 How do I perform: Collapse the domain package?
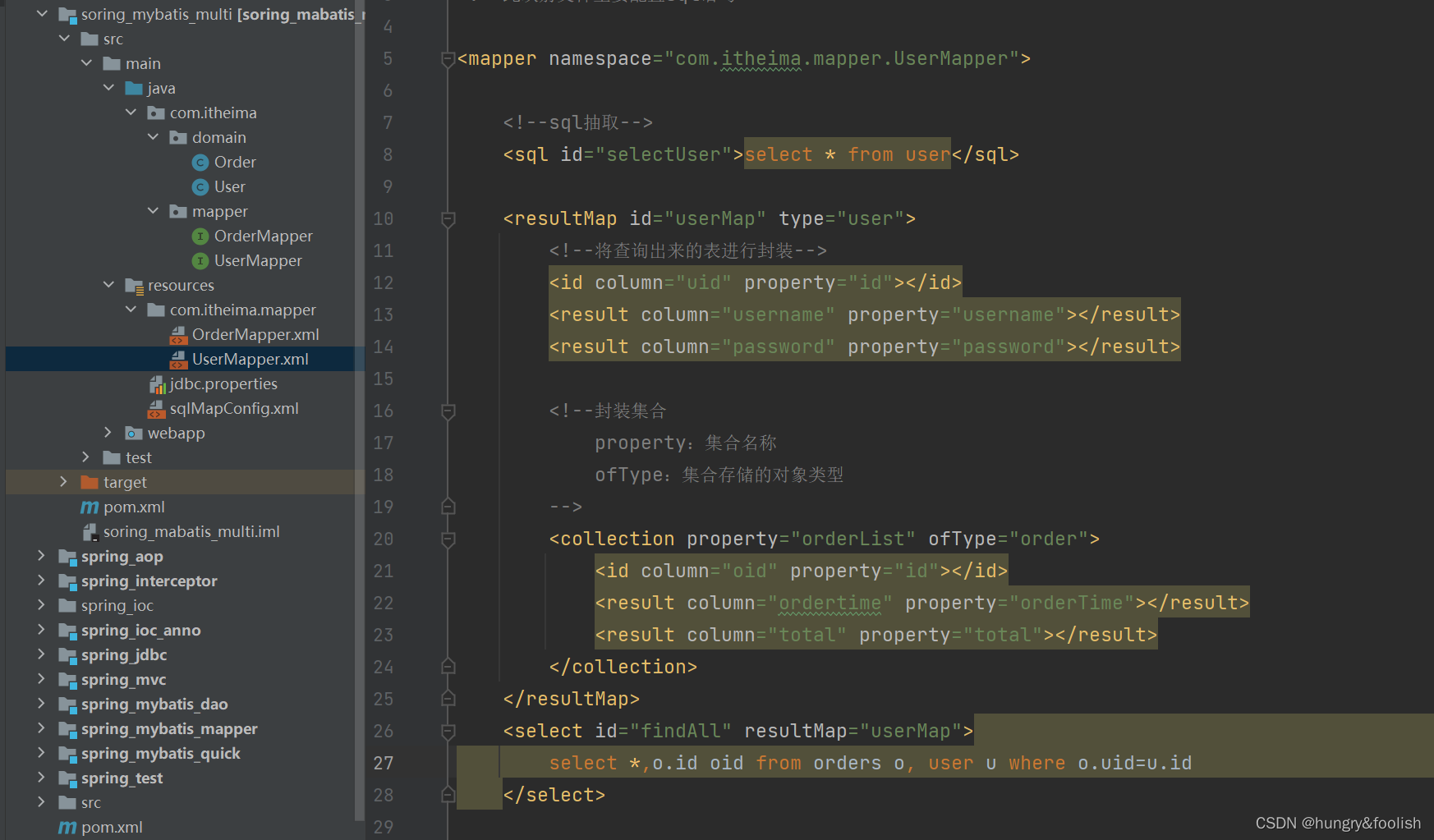pos(153,136)
